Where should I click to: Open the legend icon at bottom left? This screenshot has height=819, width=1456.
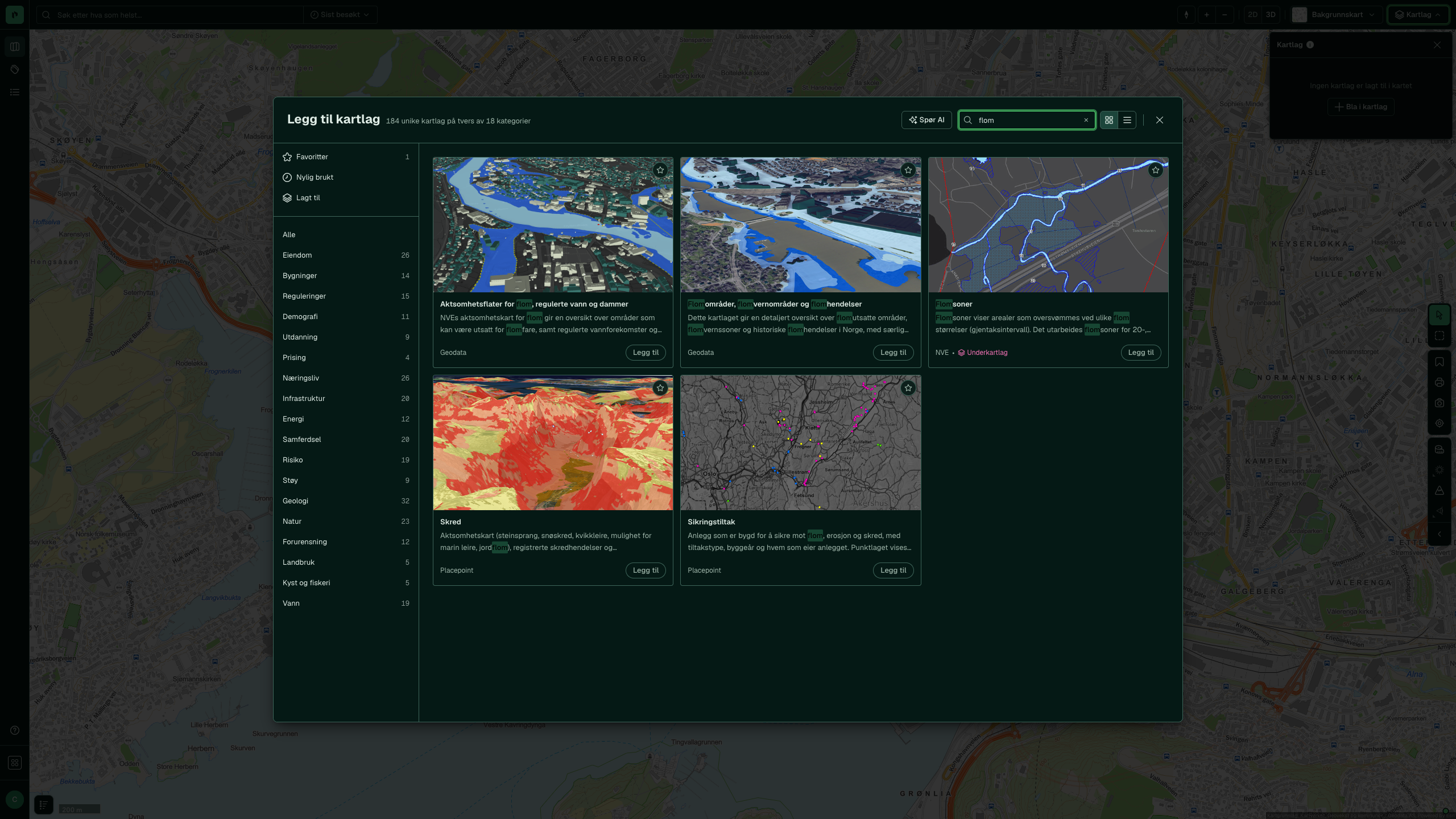(x=44, y=805)
